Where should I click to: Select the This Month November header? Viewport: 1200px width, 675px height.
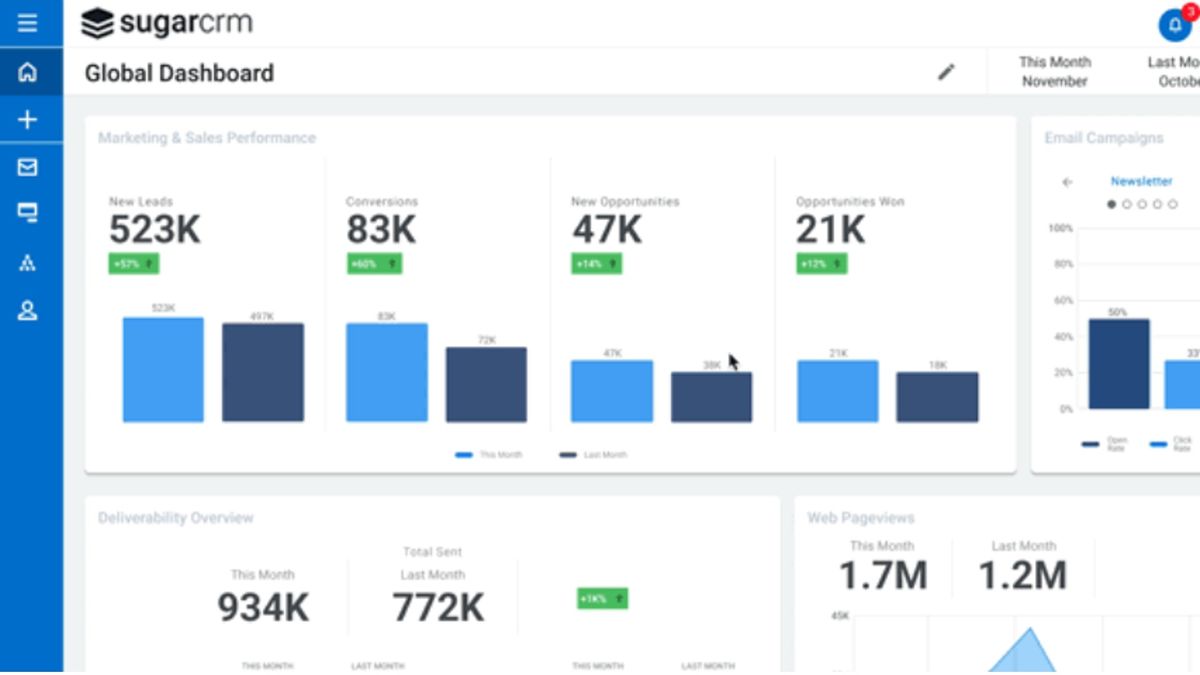point(1053,71)
